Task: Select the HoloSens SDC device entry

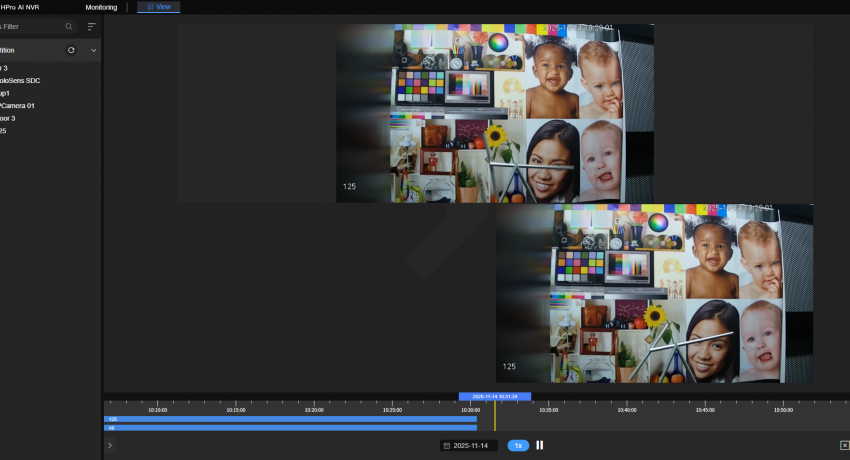Action: [20, 81]
